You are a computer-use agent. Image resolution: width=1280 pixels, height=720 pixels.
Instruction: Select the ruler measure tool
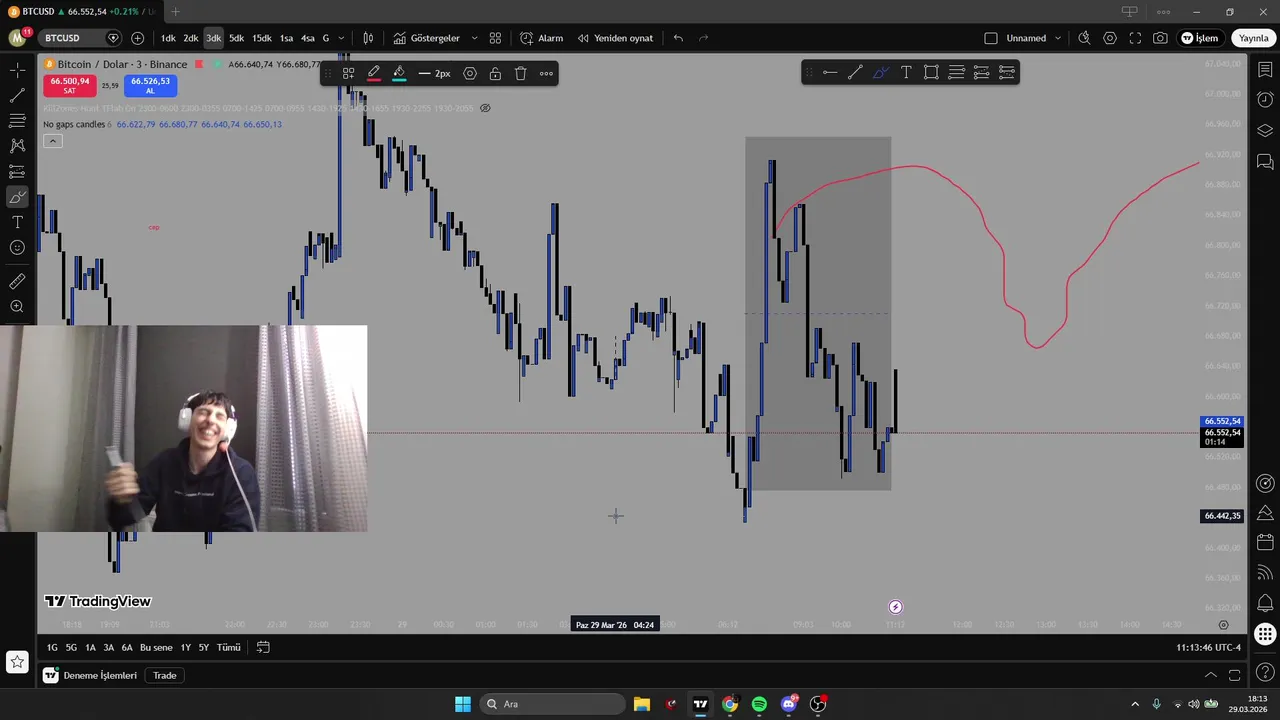click(17, 282)
